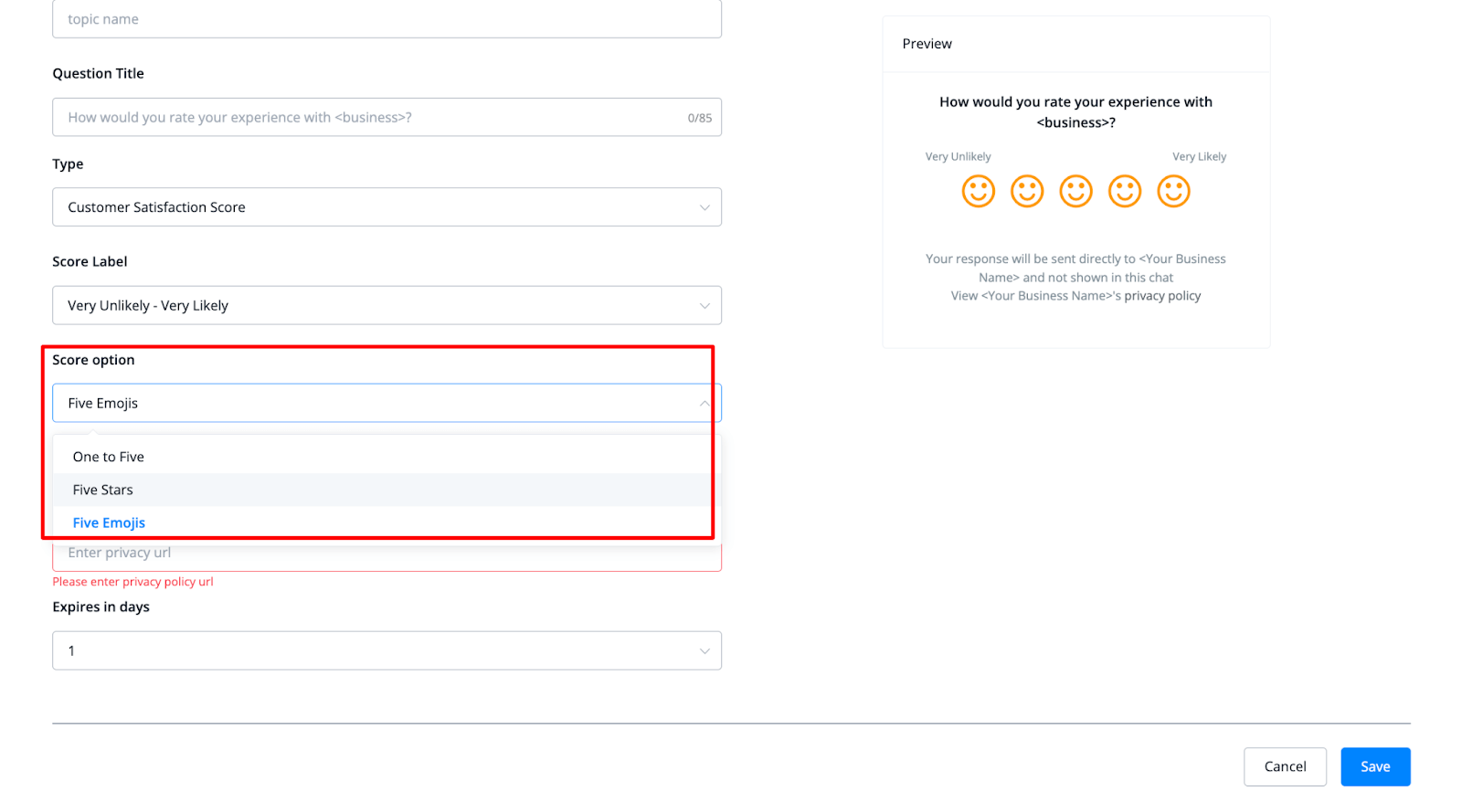Click the Type field label

[x=68, y=164]
